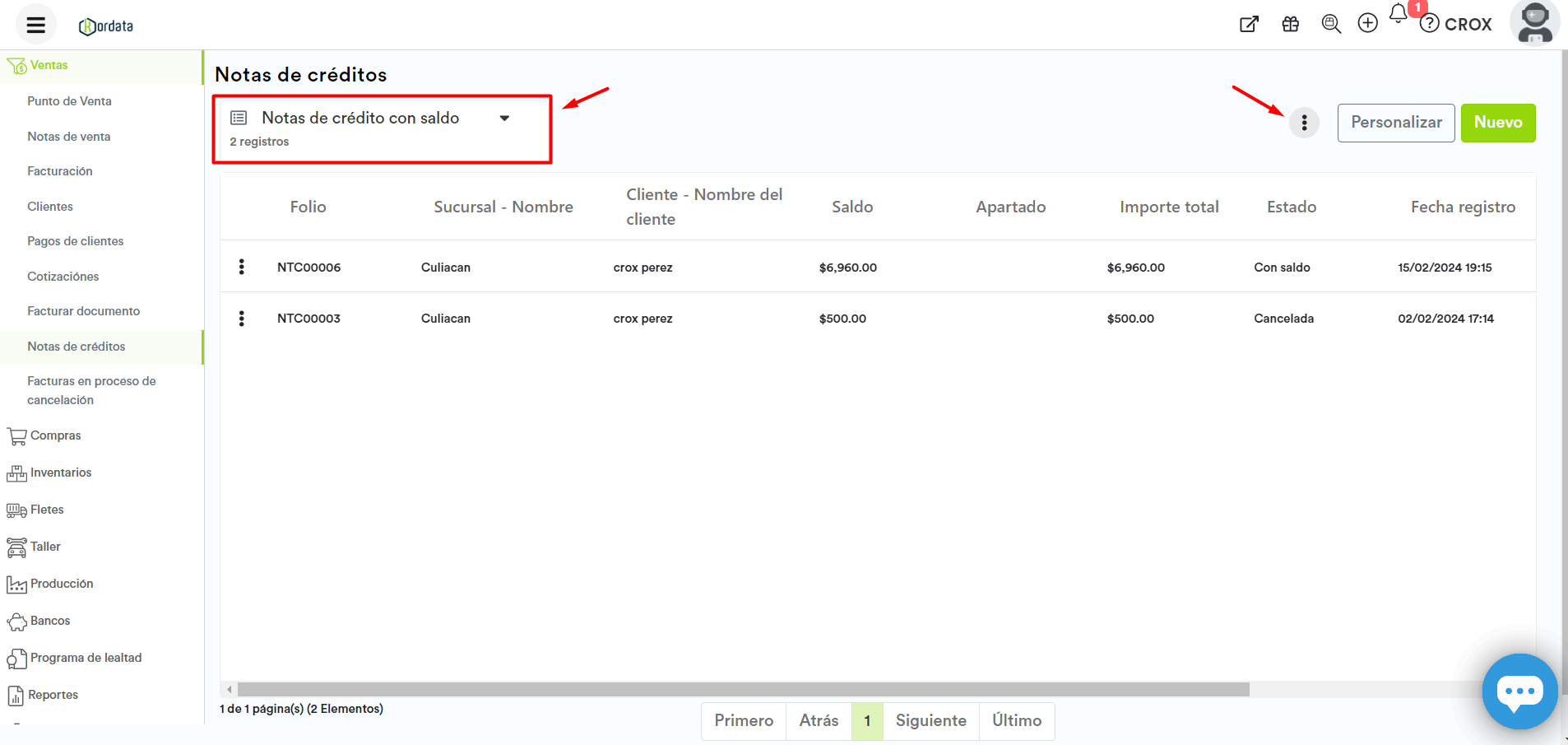This screenshot has width=1568, height=745.
Task: Click the help question mark icon
Action: [1430, 24]
